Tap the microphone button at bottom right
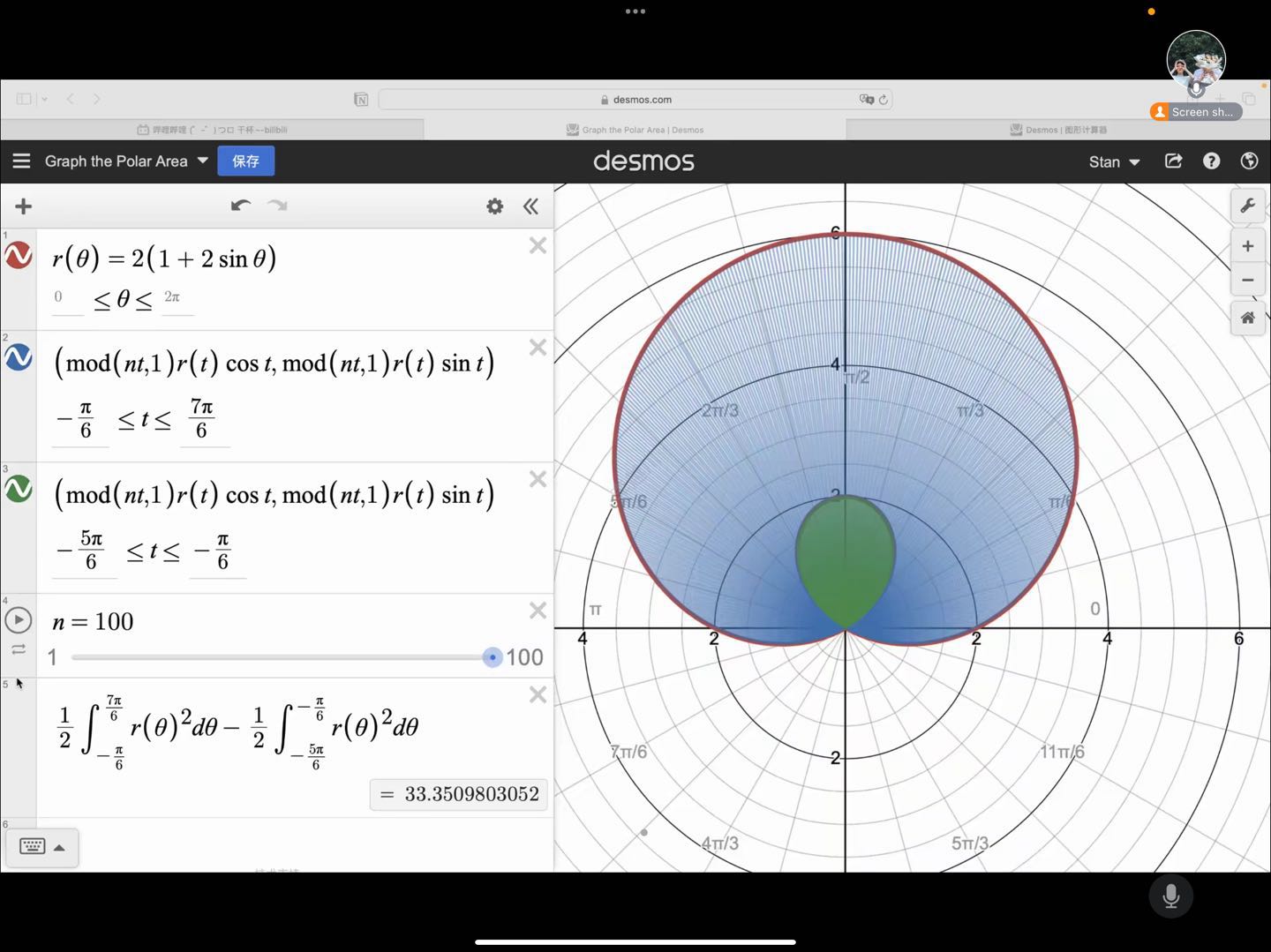1271x952 pixels. point(1171,896)
